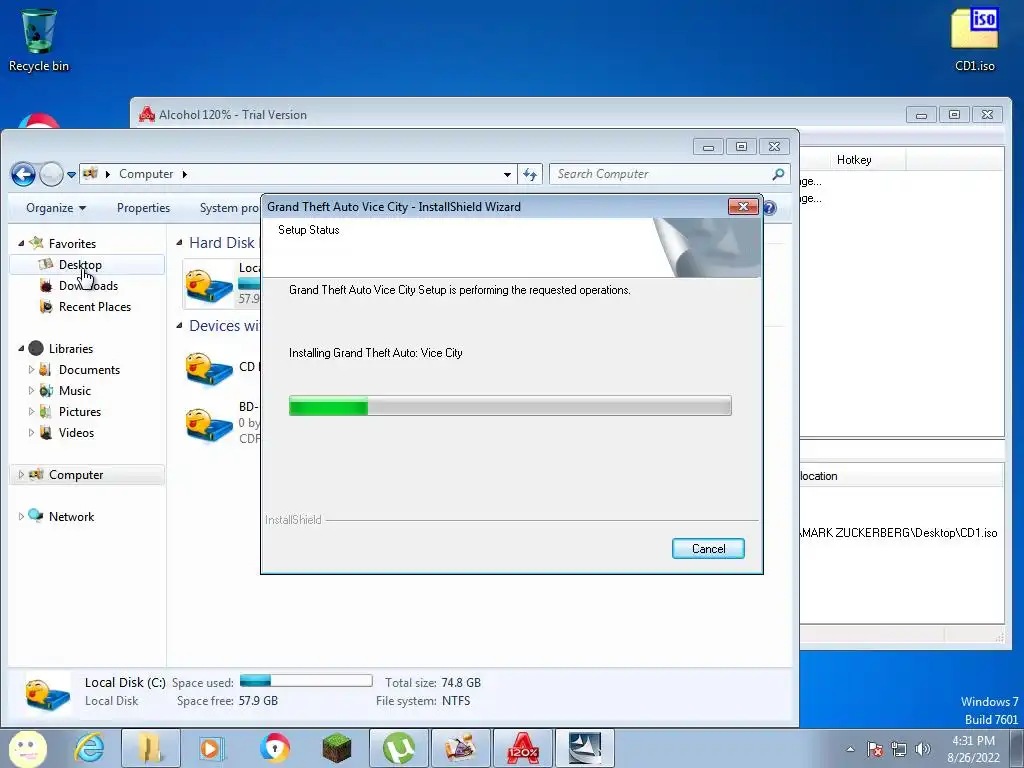Click Cancel in InstallShield Wizard

tap(708, 549)
